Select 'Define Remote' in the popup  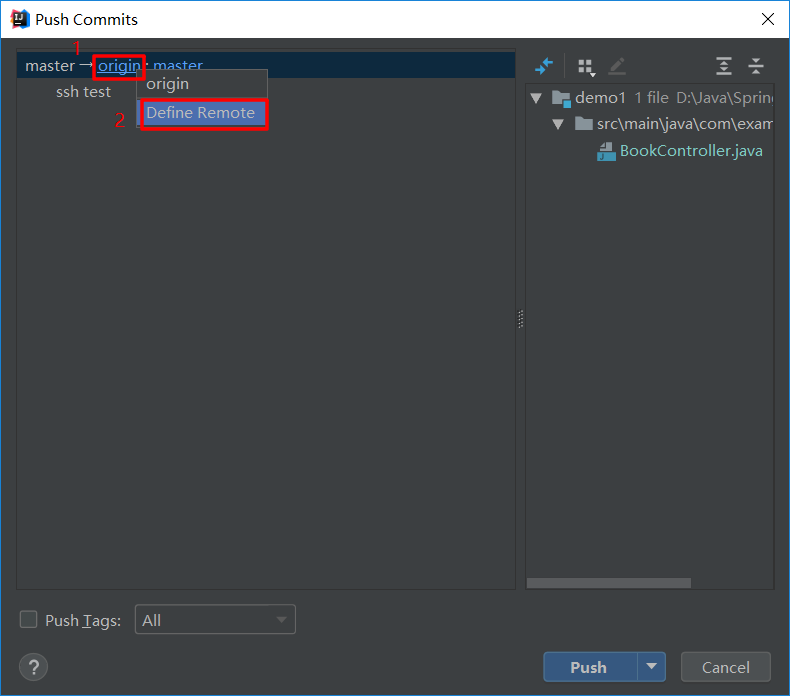click(202, 113)
